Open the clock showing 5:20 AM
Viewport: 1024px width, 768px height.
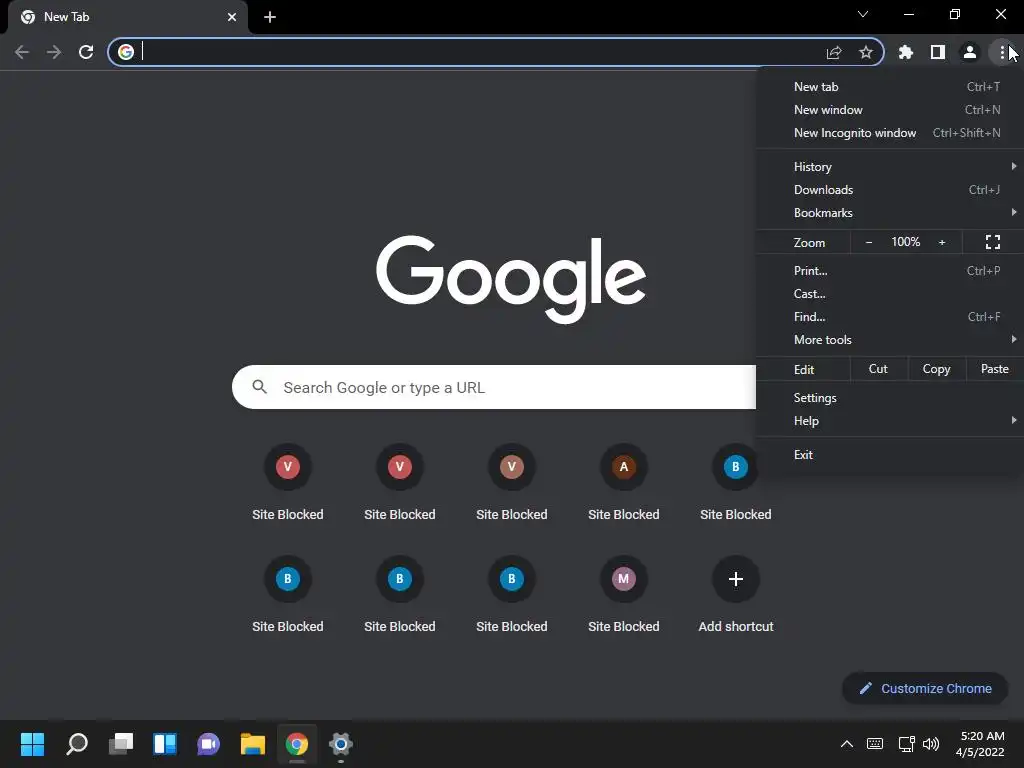tap(980, 744)
